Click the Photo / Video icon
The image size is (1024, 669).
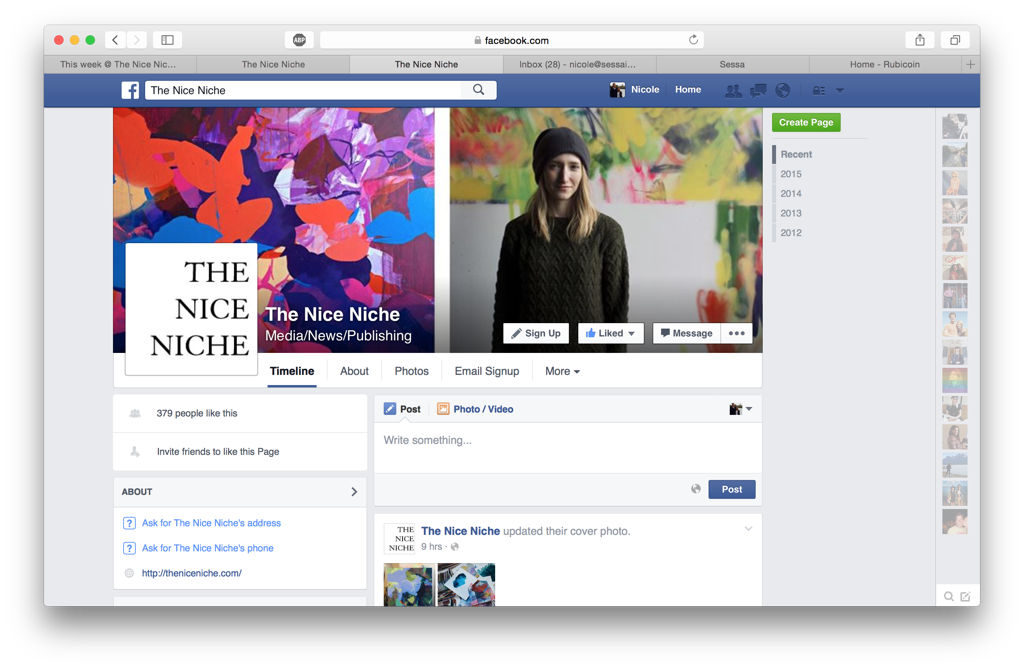(x=443, y=409)
